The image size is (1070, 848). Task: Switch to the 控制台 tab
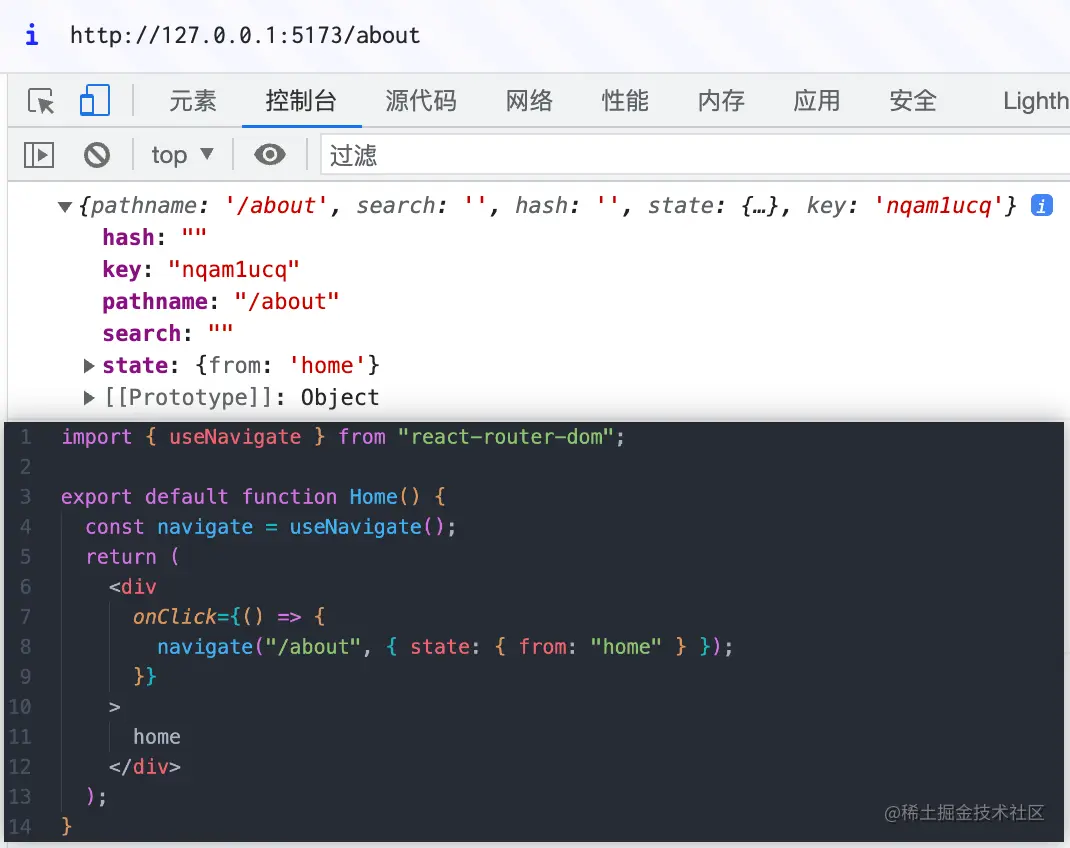pyautogui.click(x=301, y=101)
